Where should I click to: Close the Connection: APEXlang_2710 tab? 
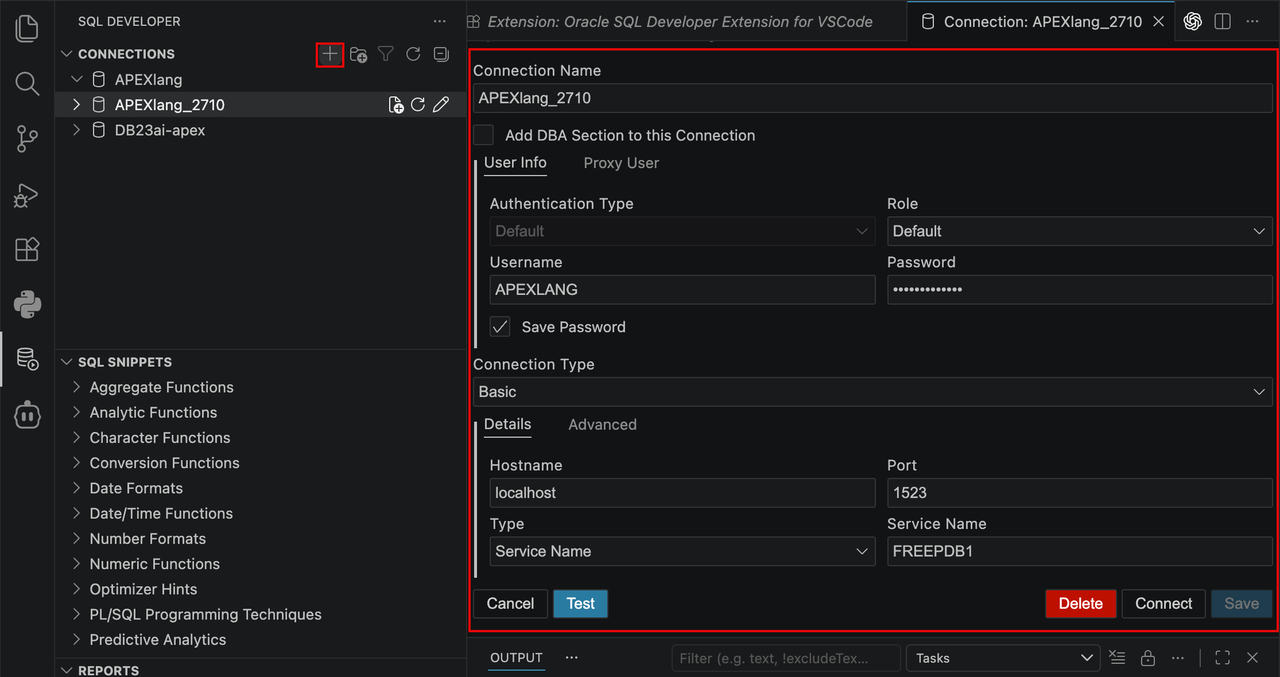coord(1159,21)
